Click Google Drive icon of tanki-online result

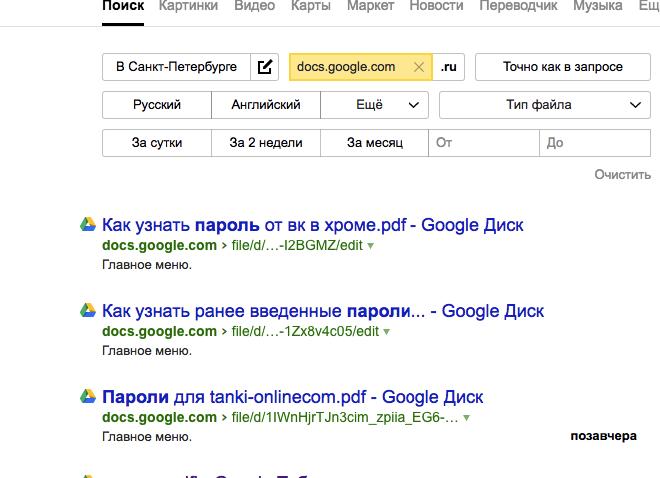88,397
